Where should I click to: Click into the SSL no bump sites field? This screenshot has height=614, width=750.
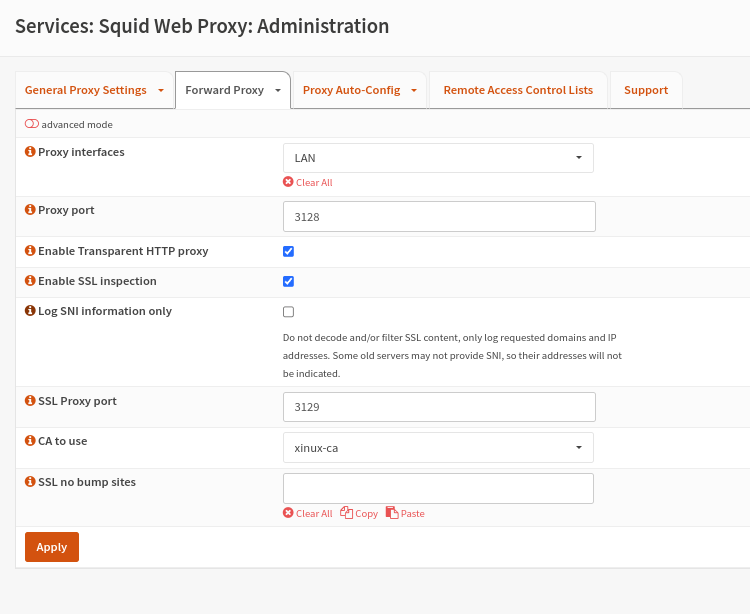[438, 488]
